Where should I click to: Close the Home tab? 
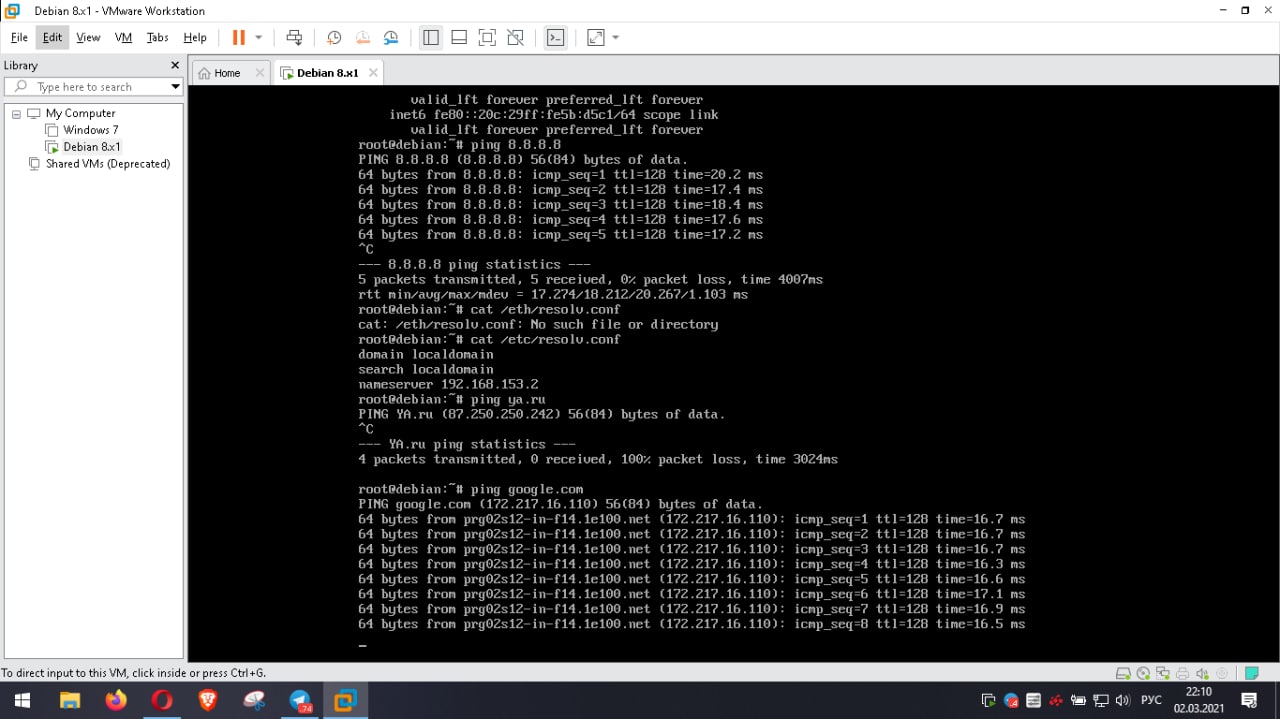(x=260, y=73)
